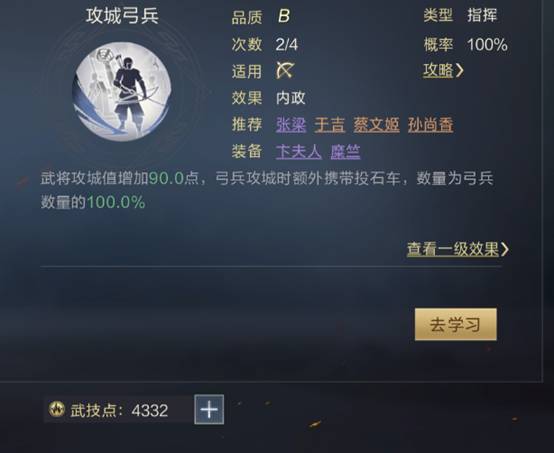Tap the chevron next to 攻略
This screenshot has width=554, height=453.
coord(459,70)
